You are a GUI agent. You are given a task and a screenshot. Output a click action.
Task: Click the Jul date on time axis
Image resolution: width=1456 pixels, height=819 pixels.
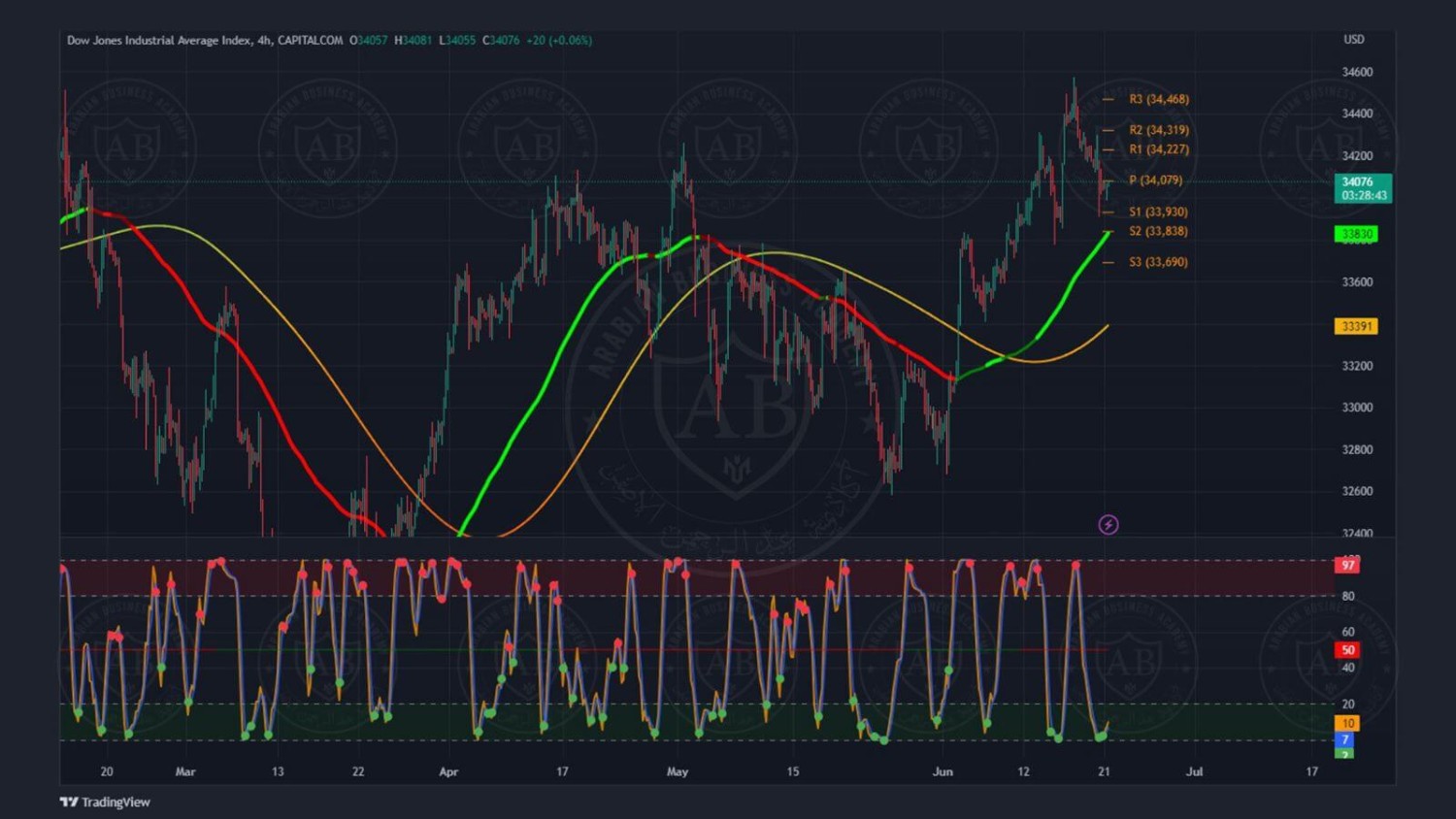[1195, 772]
